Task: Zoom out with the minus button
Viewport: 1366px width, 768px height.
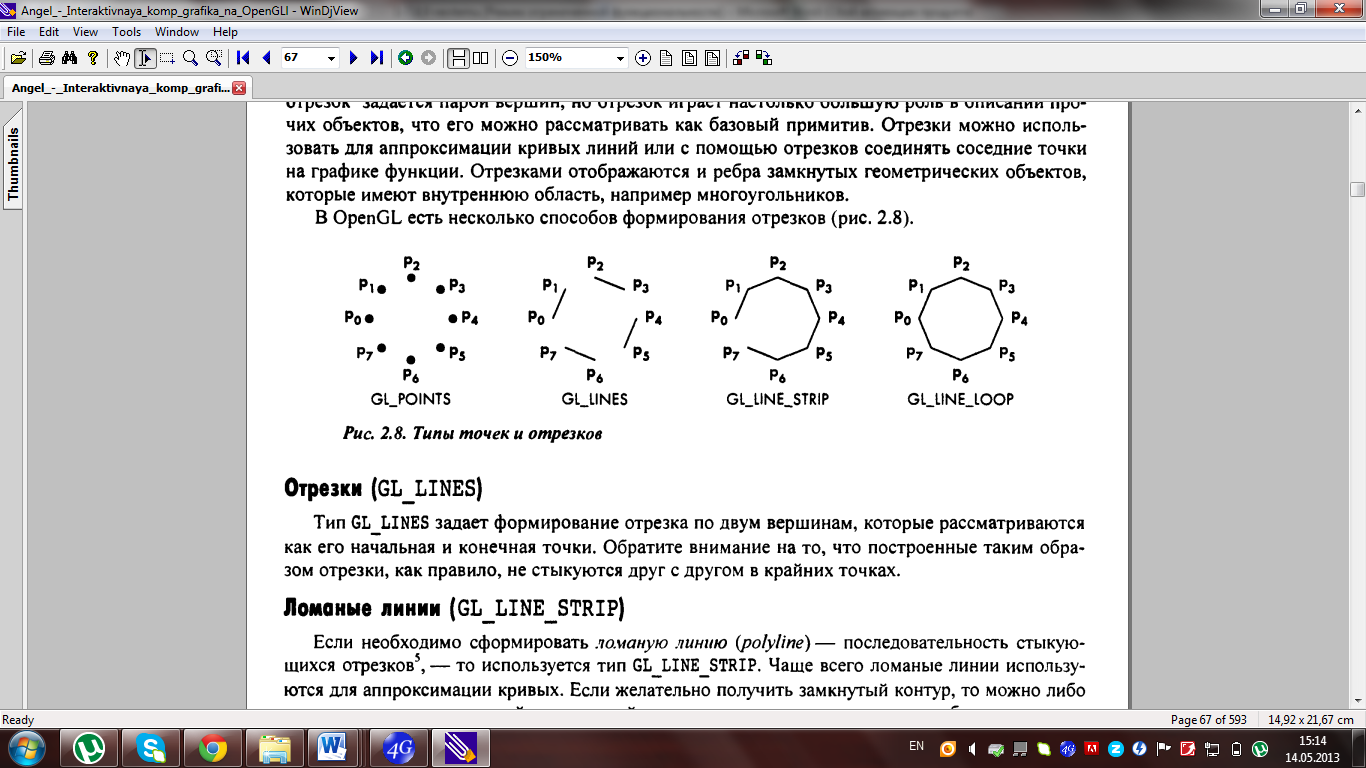Action: tap(510, 58)
